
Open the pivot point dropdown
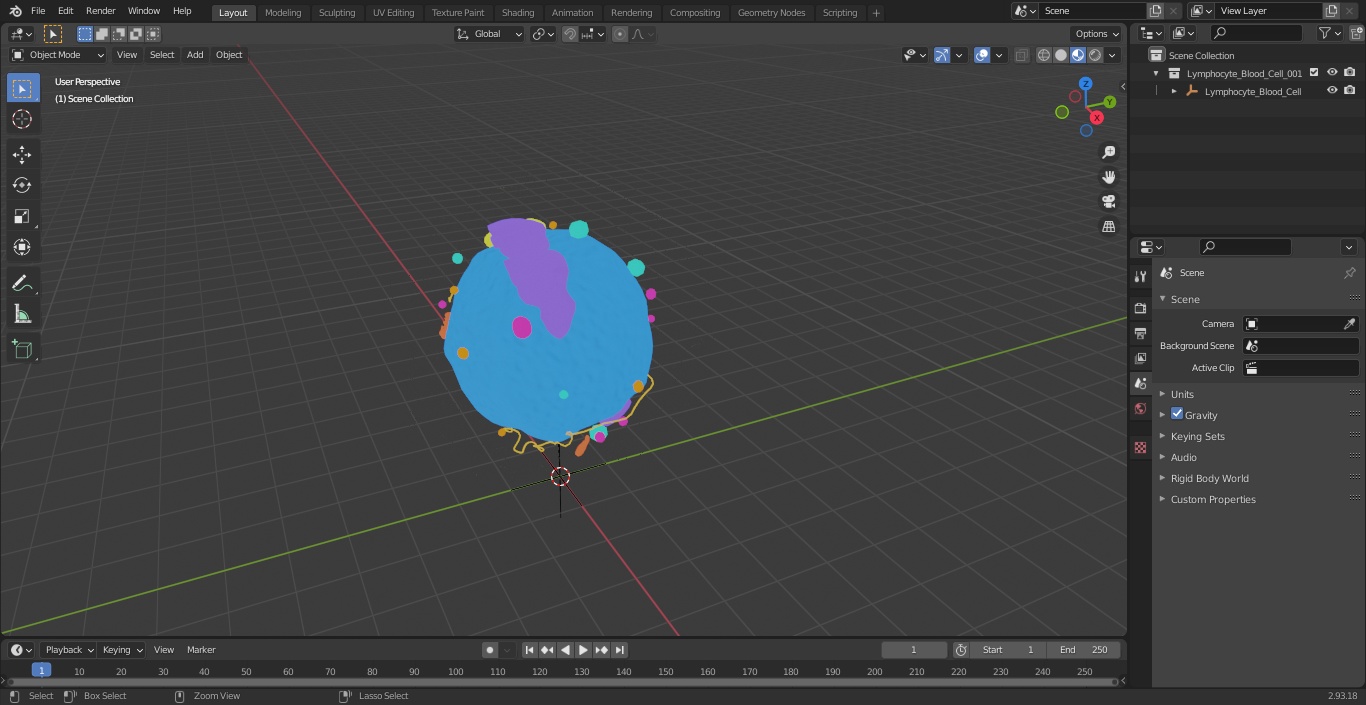coord(543,34)
